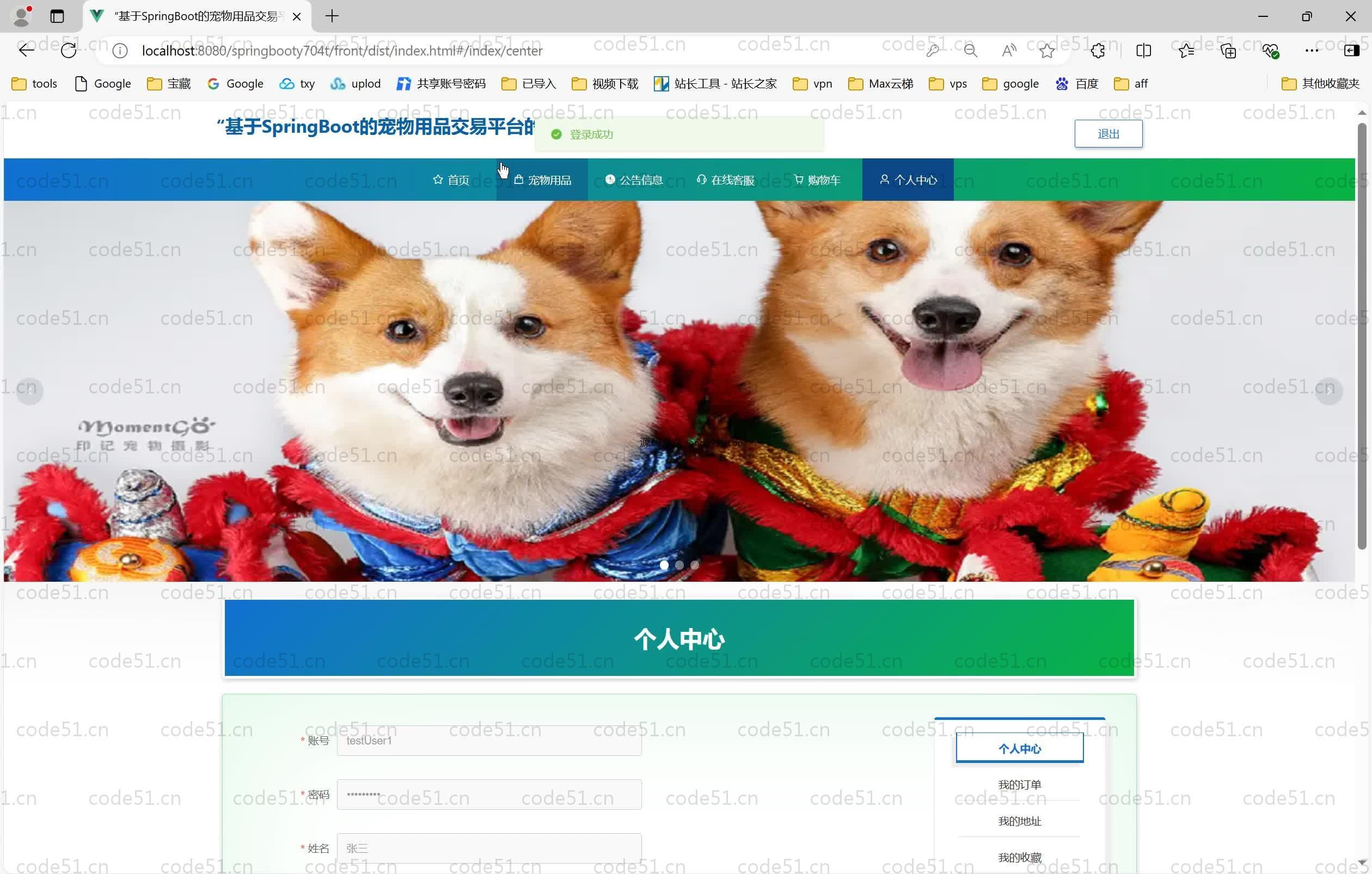Screen dimensions: 1372x874
Task: Click the corgi banner image
Action: [679, 391]
